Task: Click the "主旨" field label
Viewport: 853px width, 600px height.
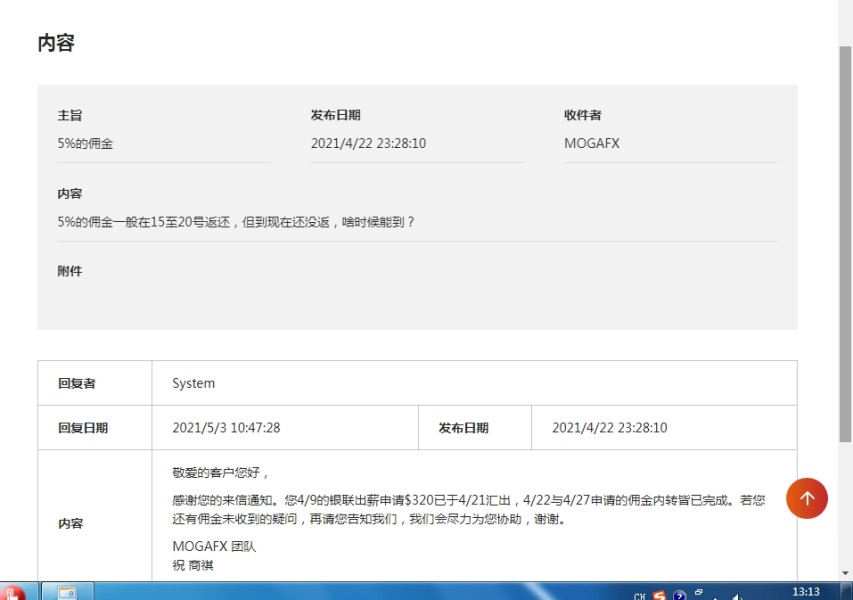Action: 70,115
